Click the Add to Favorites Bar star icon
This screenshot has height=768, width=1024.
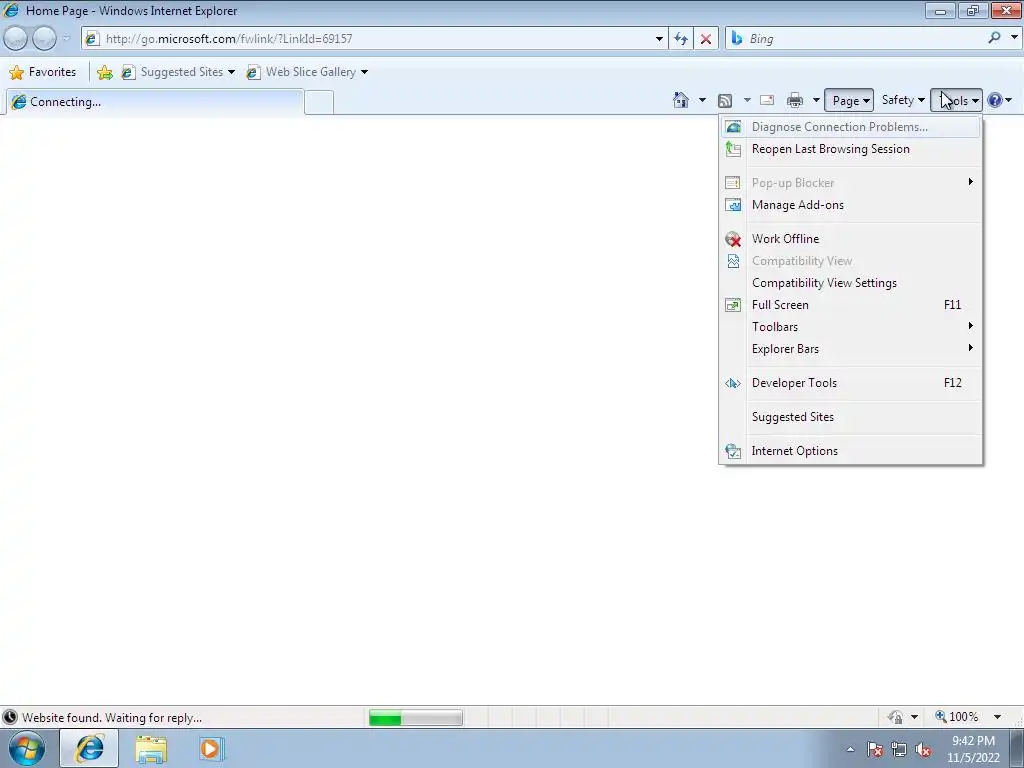pos(104,72)
